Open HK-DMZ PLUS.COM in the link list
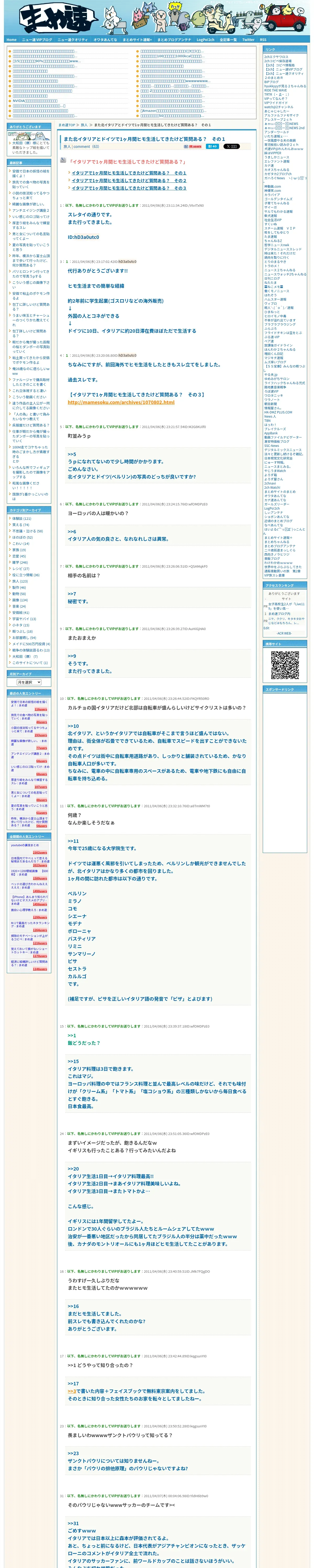The height and width of the screenshot is (1568, 314). (x=278, y=412)
